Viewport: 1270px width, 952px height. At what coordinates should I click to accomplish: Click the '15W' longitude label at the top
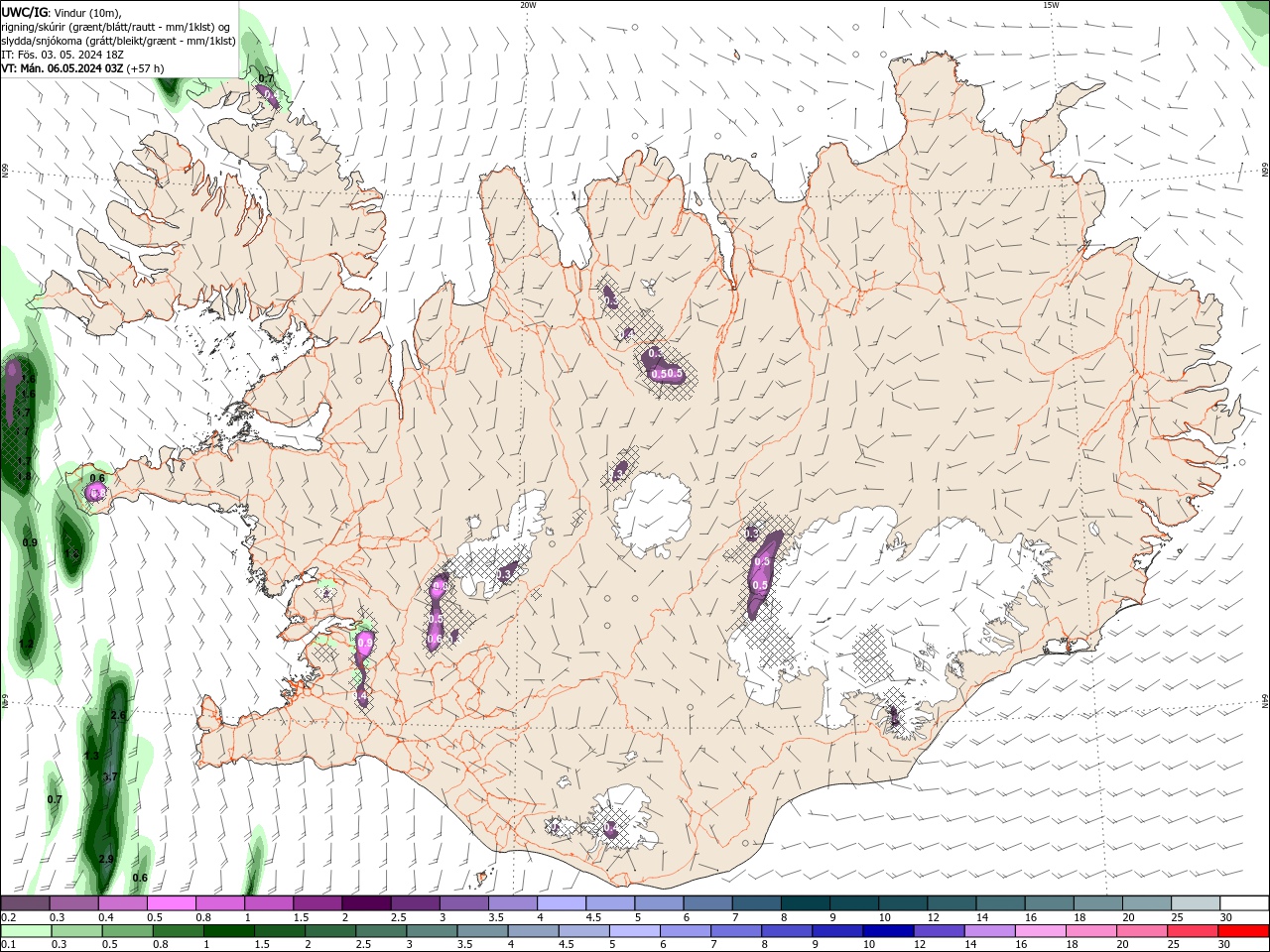pyautogui.click(x=1051, y=5)
